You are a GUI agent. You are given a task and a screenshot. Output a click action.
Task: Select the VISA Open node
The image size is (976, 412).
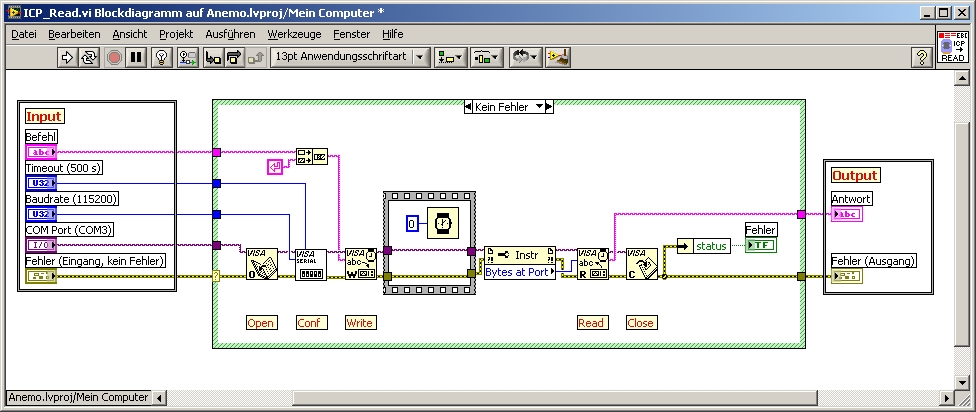pyautogui.click(x=261, y=265)
